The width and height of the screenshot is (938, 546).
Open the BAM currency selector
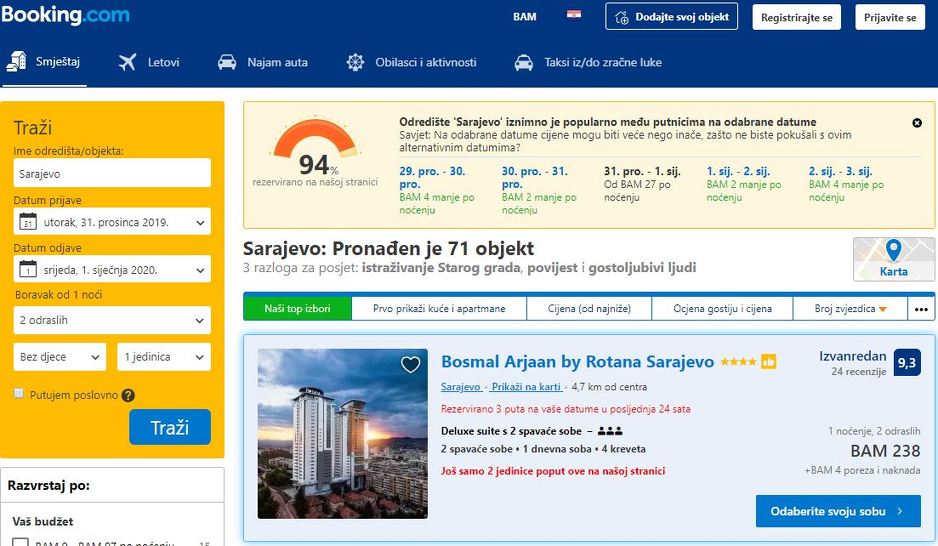point(525,17)
